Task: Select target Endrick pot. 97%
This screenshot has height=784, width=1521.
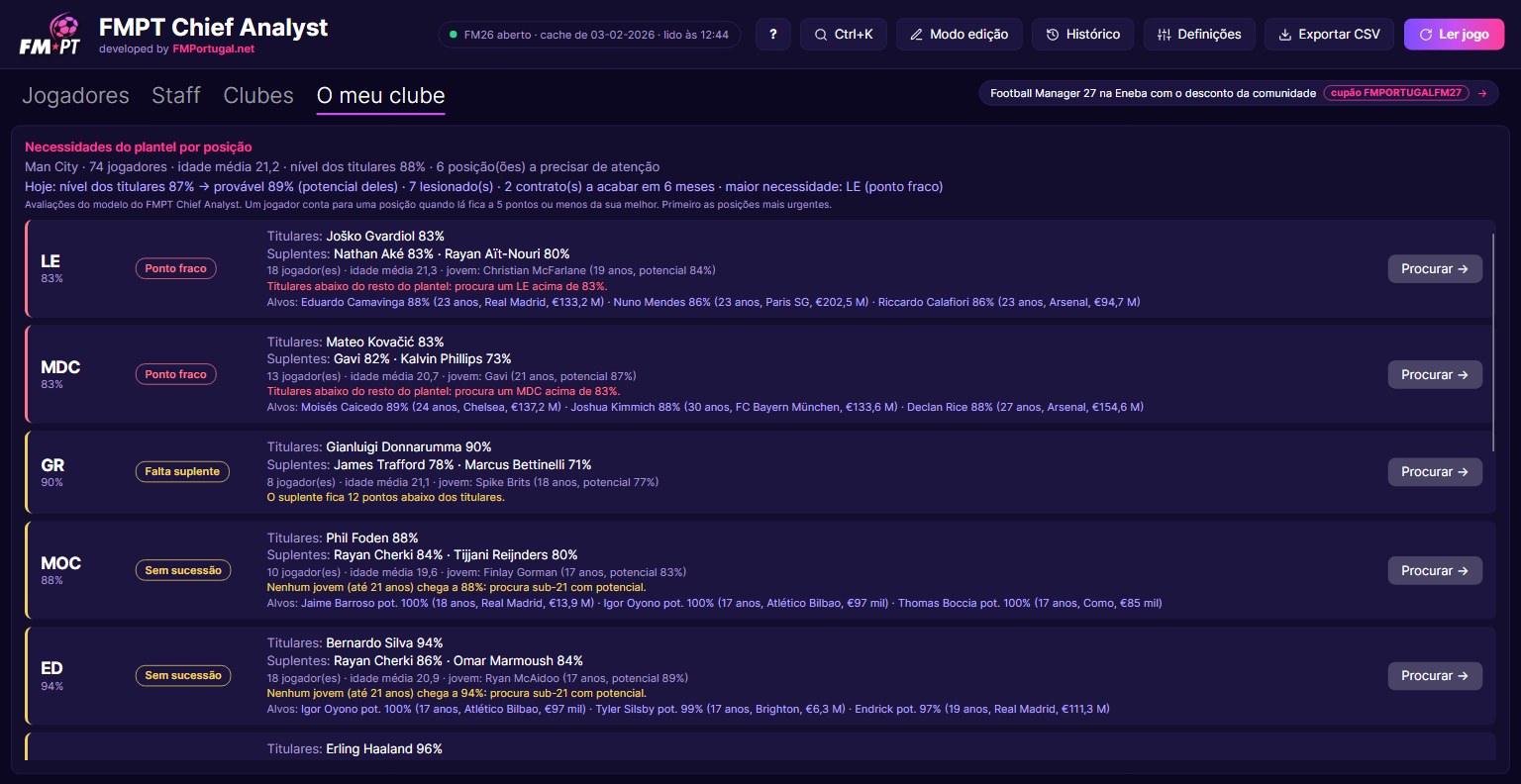Action: [982, 709]
